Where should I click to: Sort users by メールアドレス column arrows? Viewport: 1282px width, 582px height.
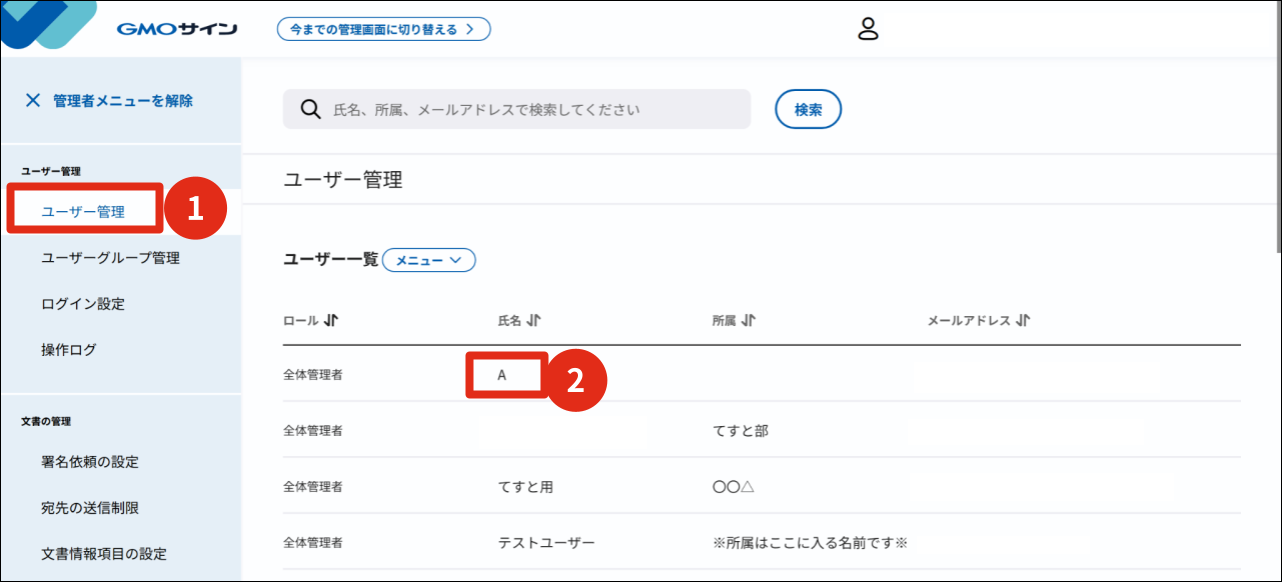pos(1022,321)
